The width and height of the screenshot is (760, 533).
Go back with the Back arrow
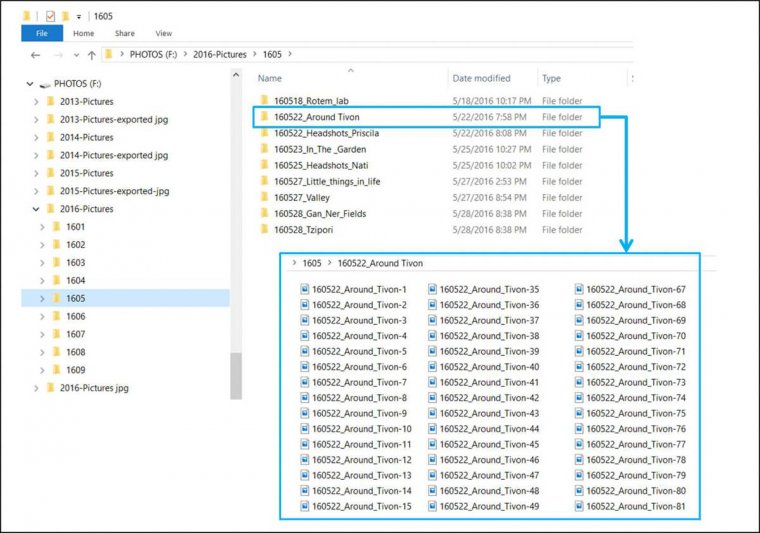tap(35, 55)
